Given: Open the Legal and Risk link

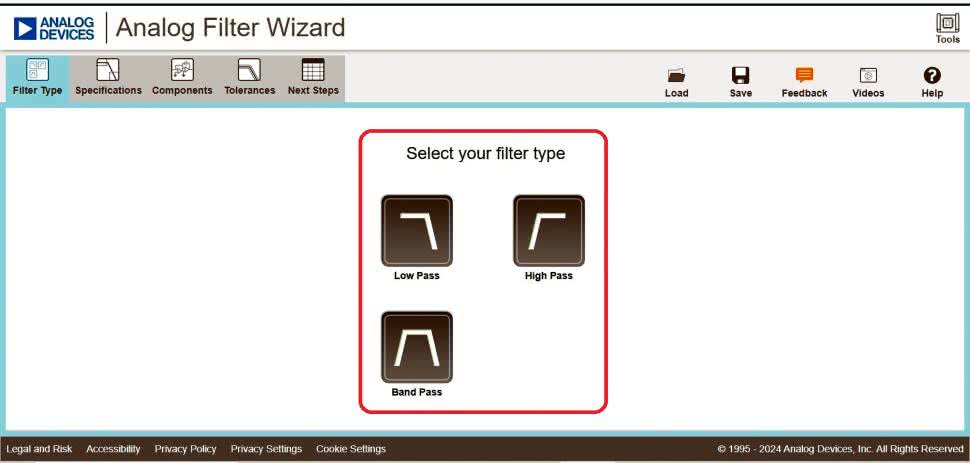Looking at the screenshot, I should (39, 449).
